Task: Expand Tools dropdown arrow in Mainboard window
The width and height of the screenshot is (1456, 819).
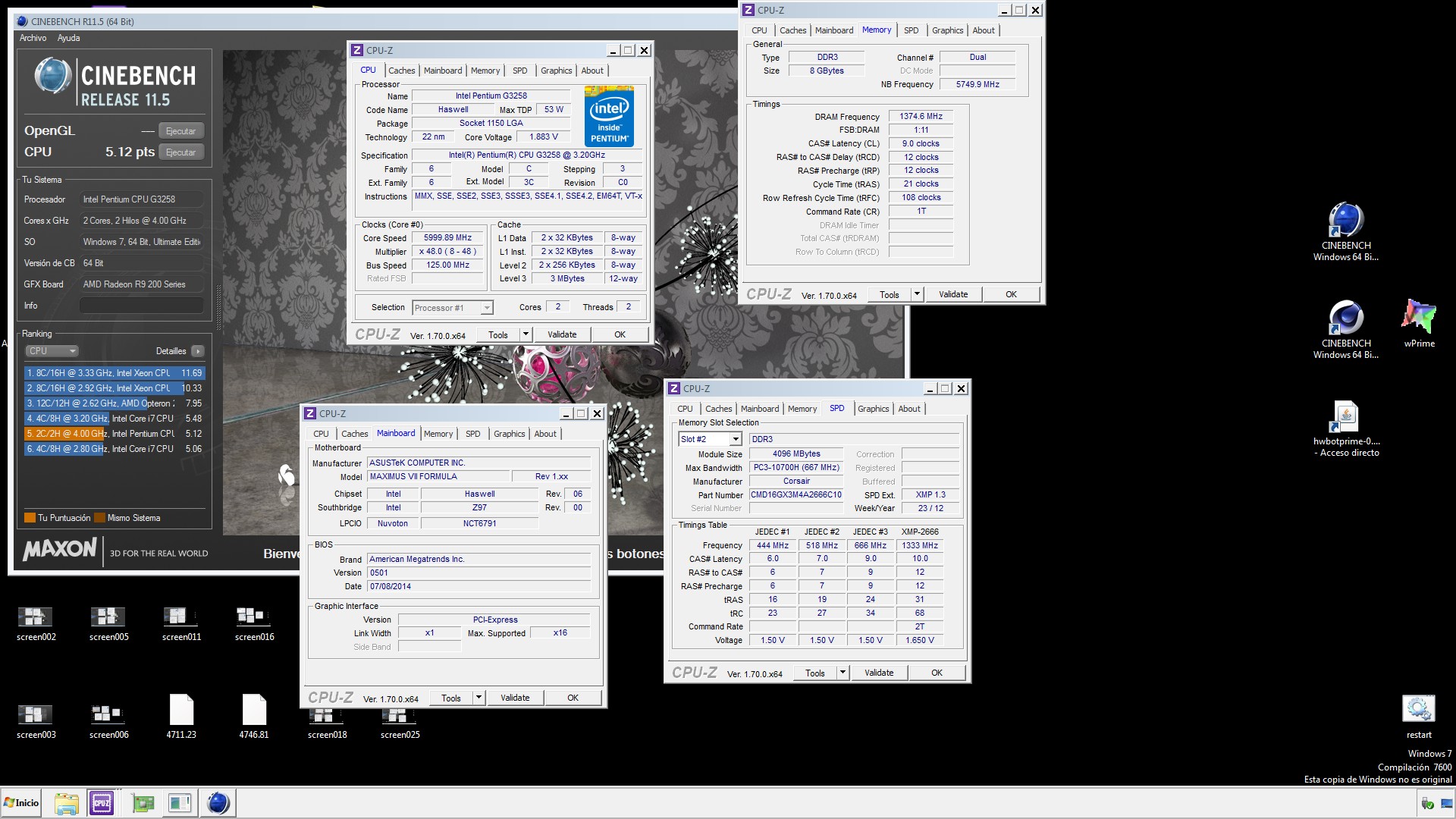Action: pyautogui.click(x=478, y=698)
